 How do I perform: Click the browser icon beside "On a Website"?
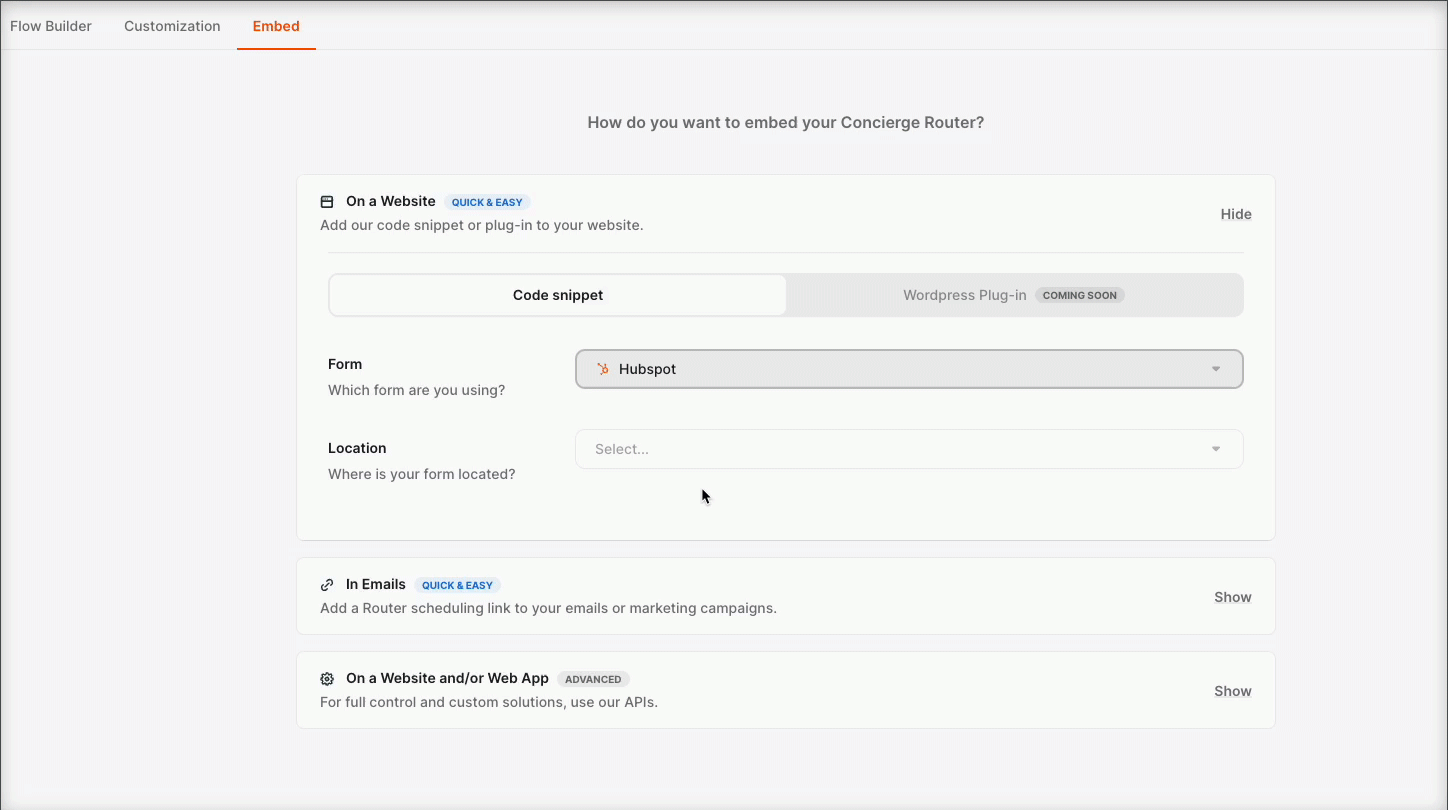(x=327, y=201)
